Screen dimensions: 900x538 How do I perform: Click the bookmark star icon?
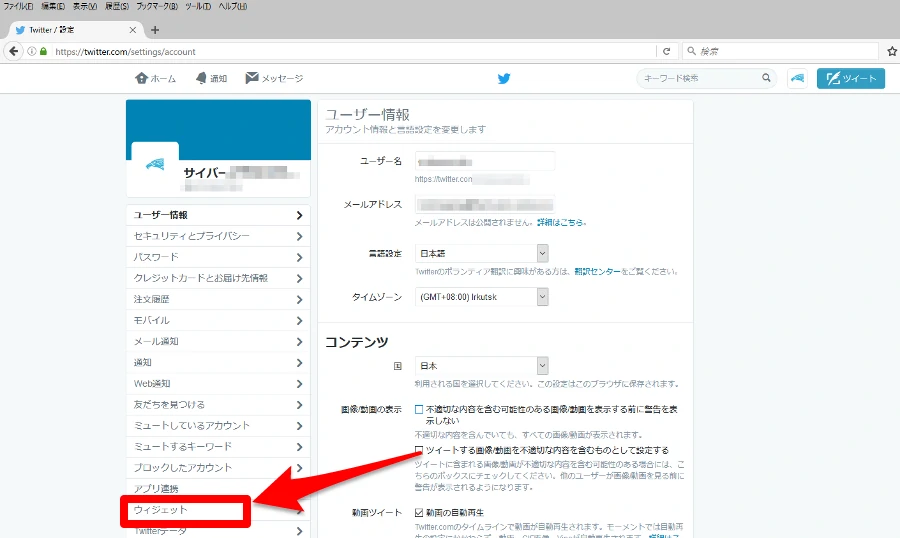pos(892,51)
